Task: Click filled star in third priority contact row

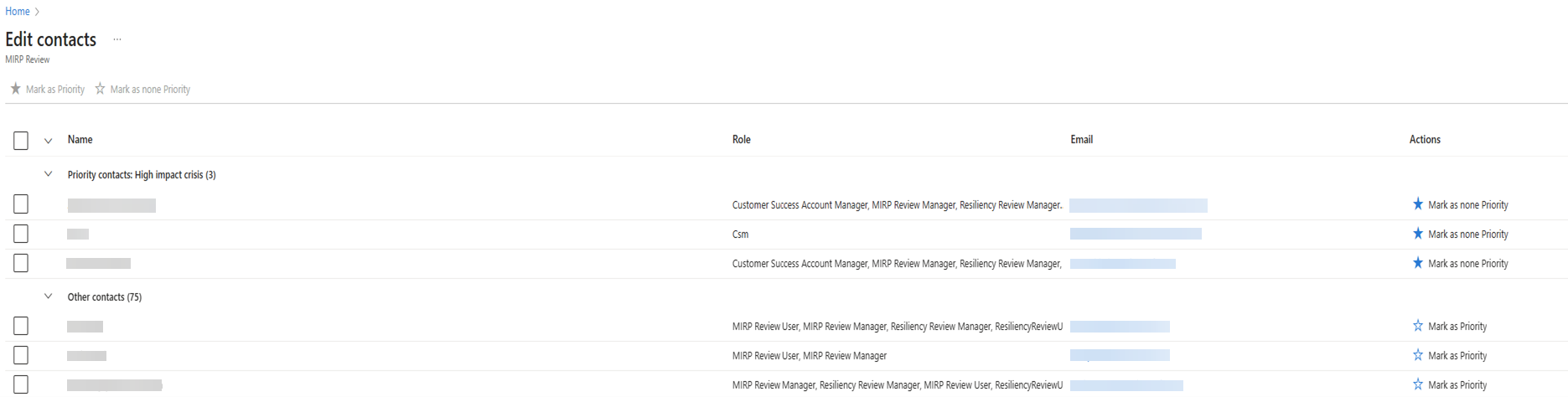Action: point(1418,263)
